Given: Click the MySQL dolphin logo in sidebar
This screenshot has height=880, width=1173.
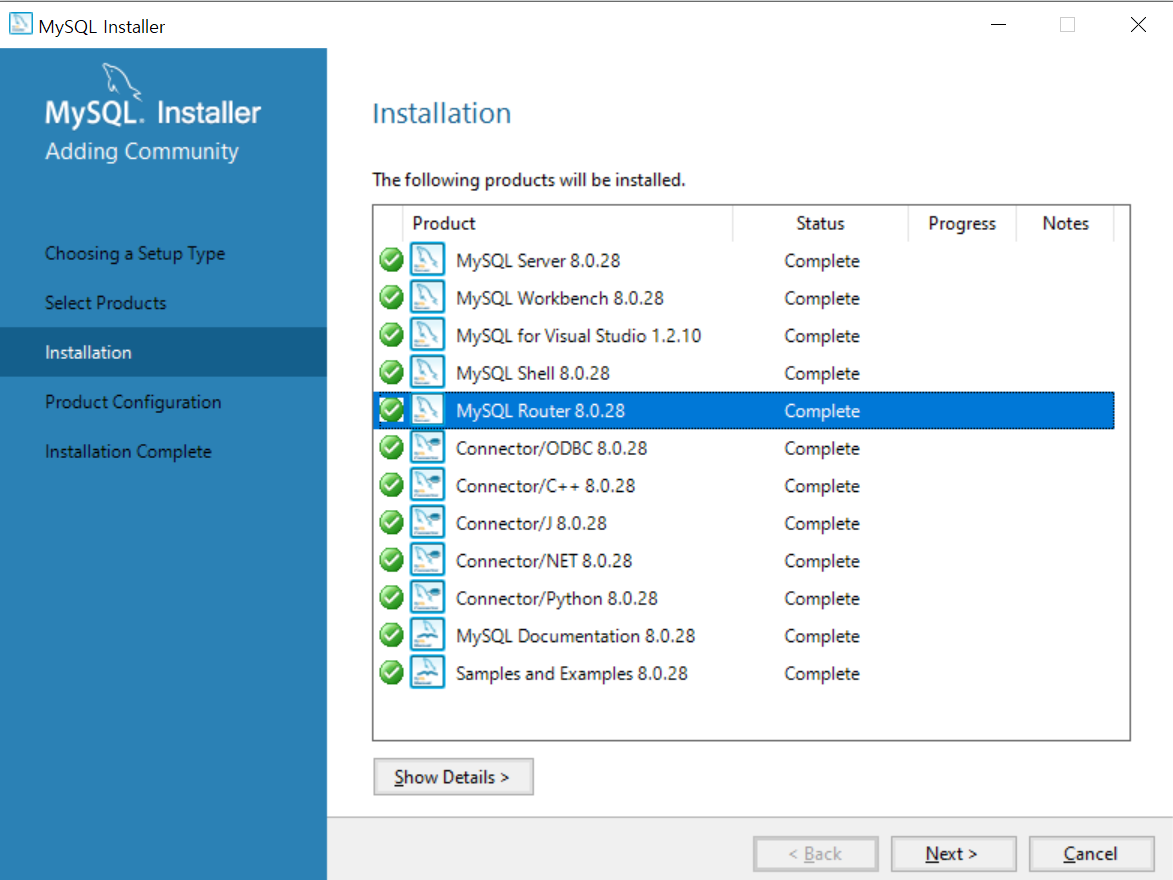Looking at the screenshot, I should tap(121, 82).
